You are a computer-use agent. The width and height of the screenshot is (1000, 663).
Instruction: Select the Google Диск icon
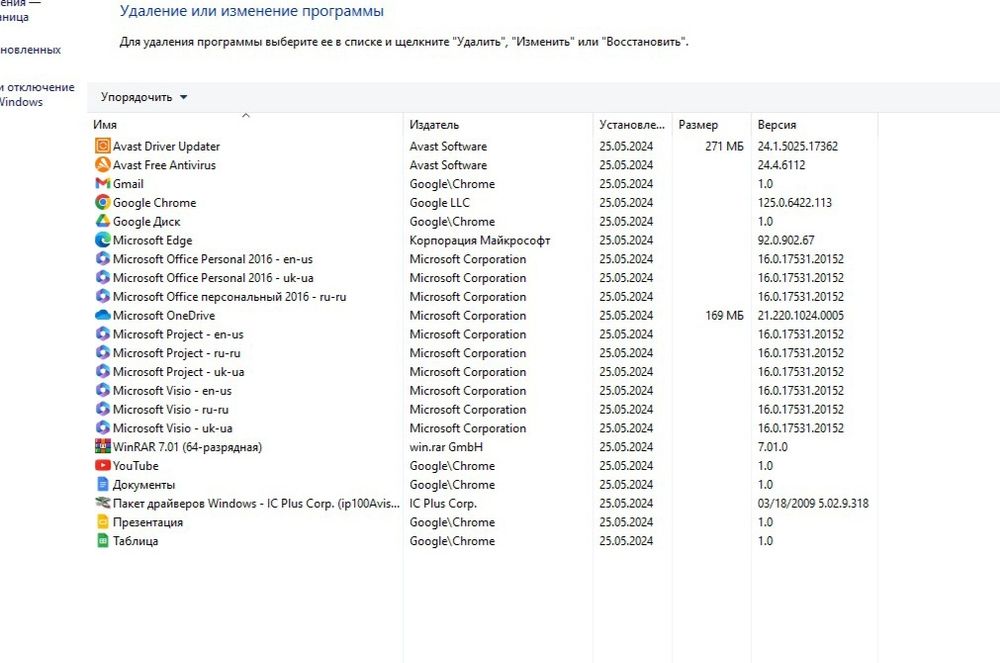(102, 221)
